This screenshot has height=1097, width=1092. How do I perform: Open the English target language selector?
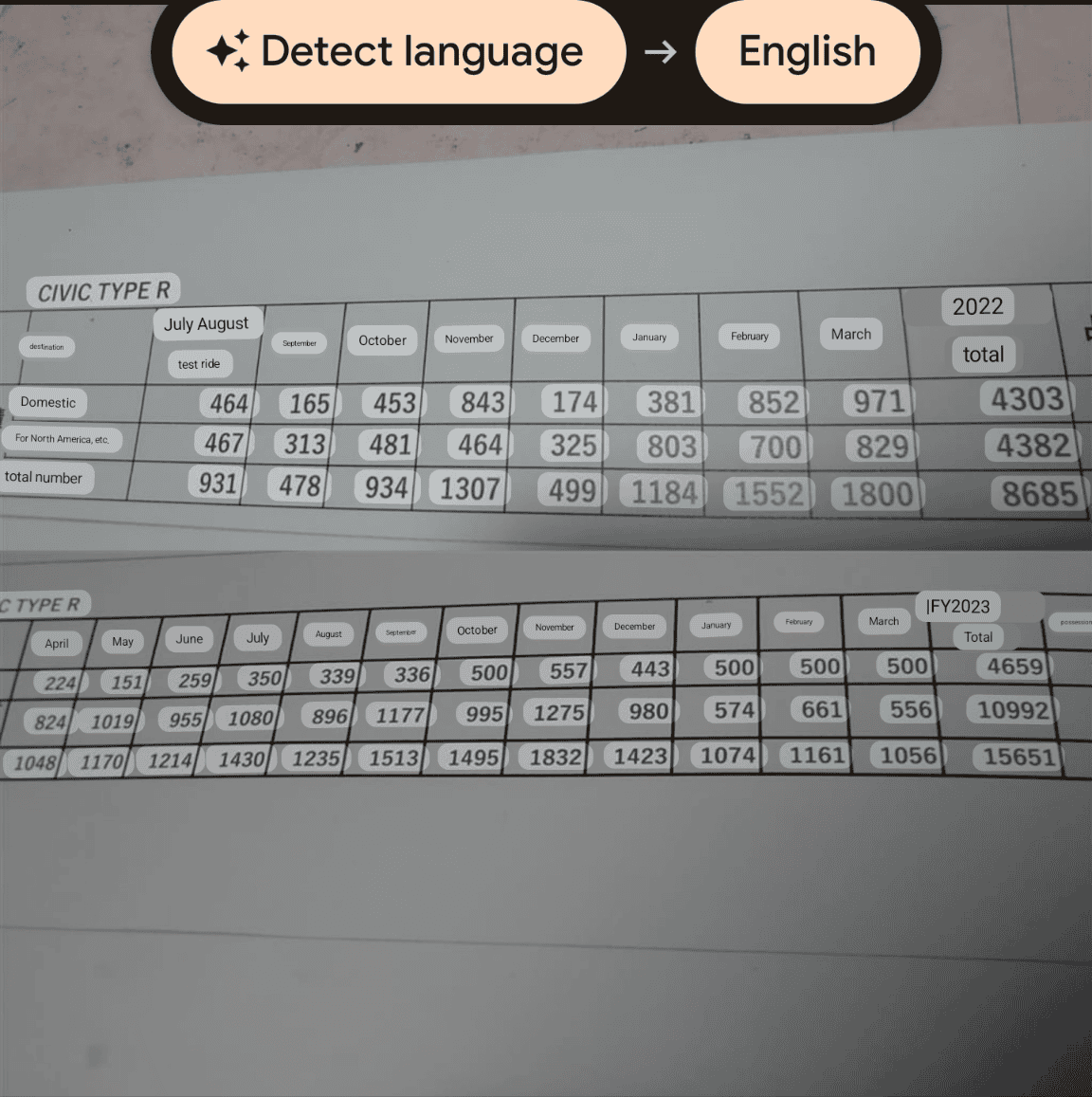808,52
